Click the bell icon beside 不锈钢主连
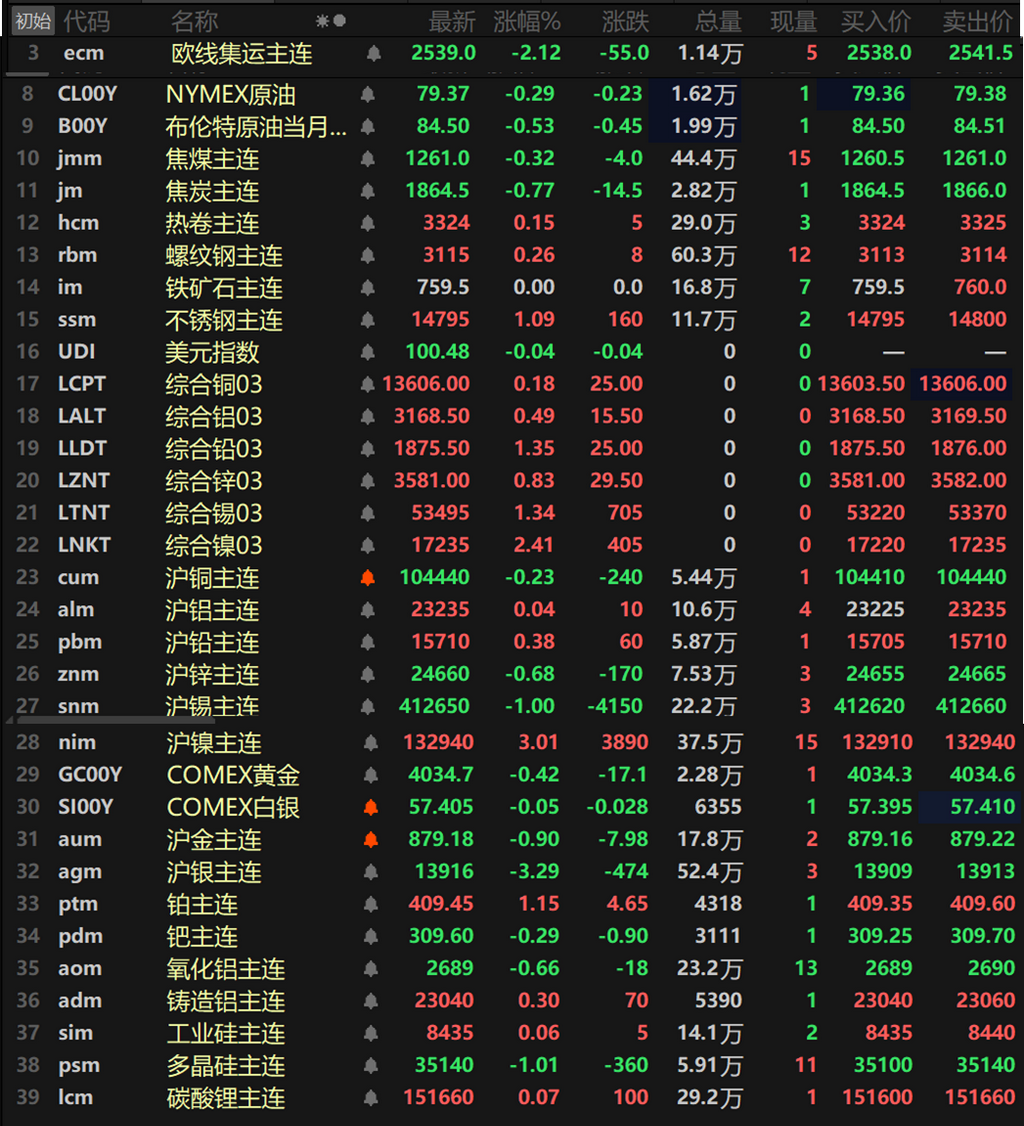The height and width of the screenshot is (1126, 1024). [x=368, y=320]
